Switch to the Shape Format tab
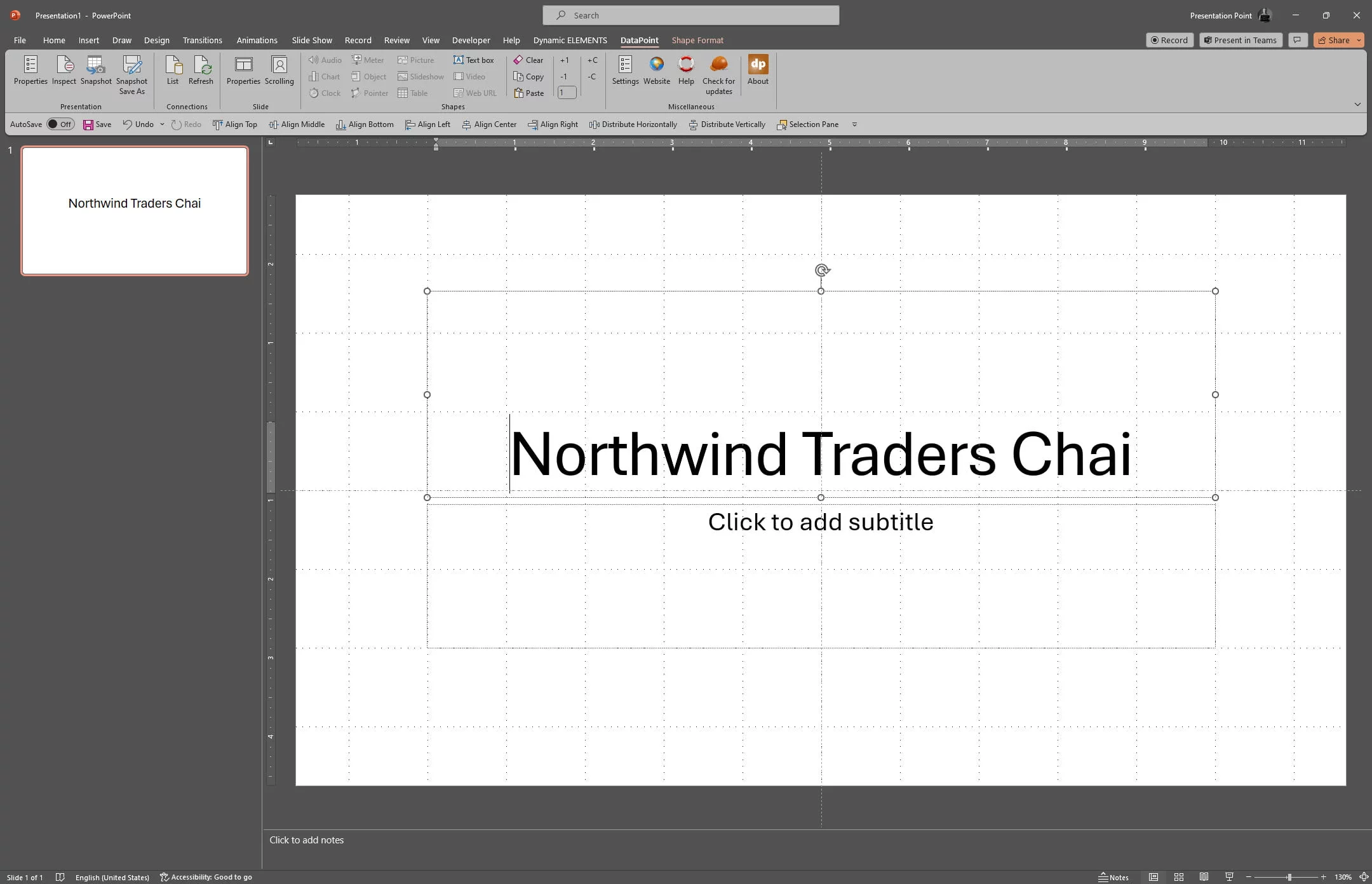The height and width of the screenshot is (884, 1372). pyautogui.click(x=697, y=40)
